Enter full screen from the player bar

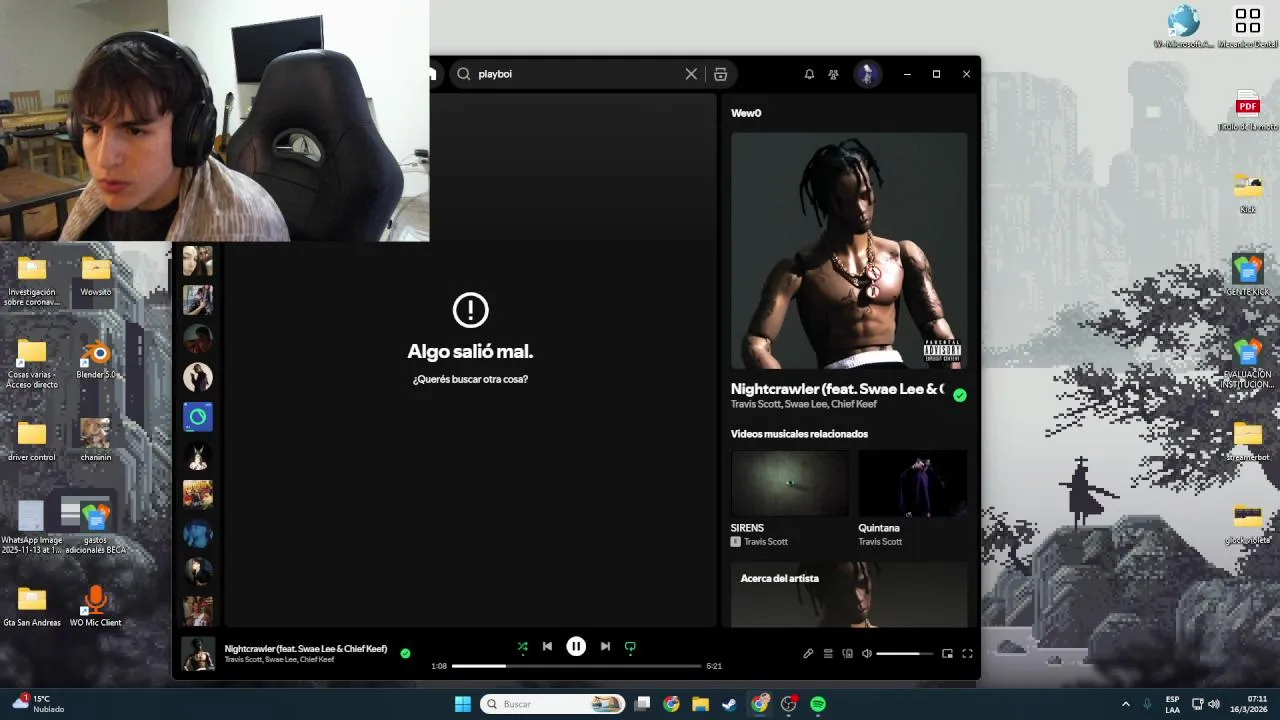[x=967, y=654]
